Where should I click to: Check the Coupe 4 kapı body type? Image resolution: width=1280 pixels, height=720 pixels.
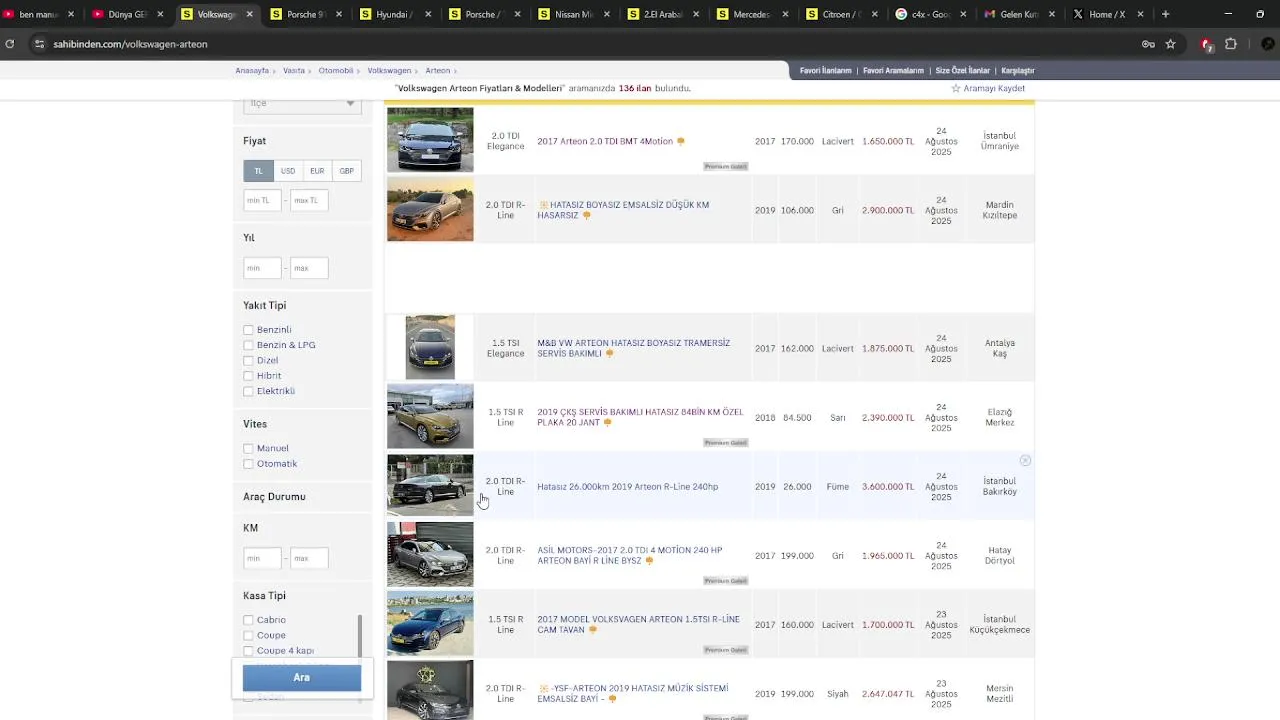248,651
